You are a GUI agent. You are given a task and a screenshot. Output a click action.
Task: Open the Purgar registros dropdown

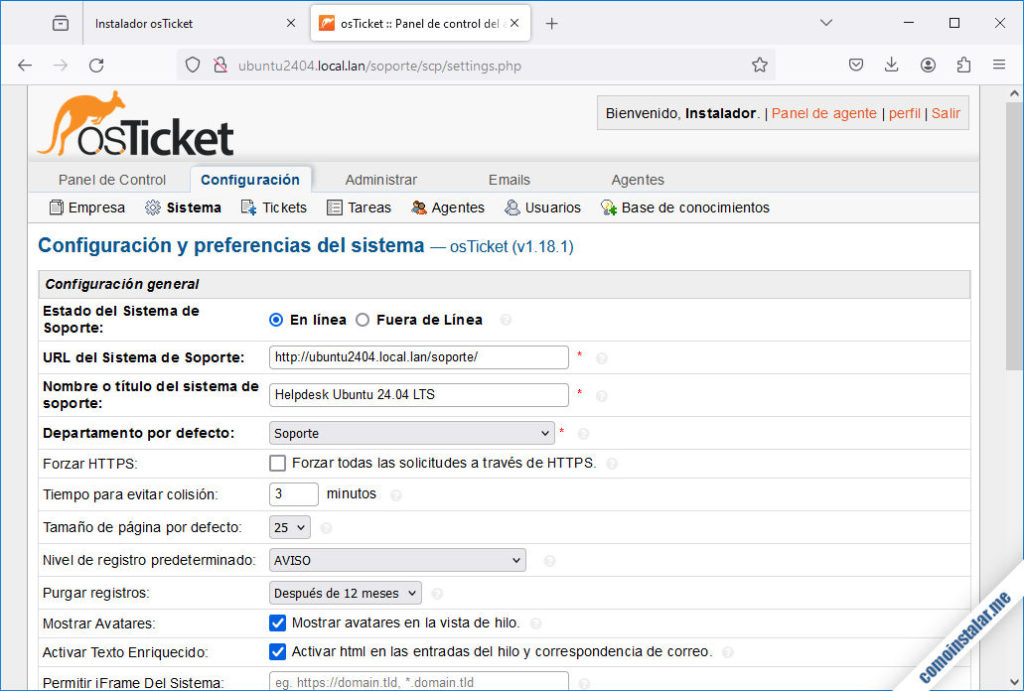point(345,592)
